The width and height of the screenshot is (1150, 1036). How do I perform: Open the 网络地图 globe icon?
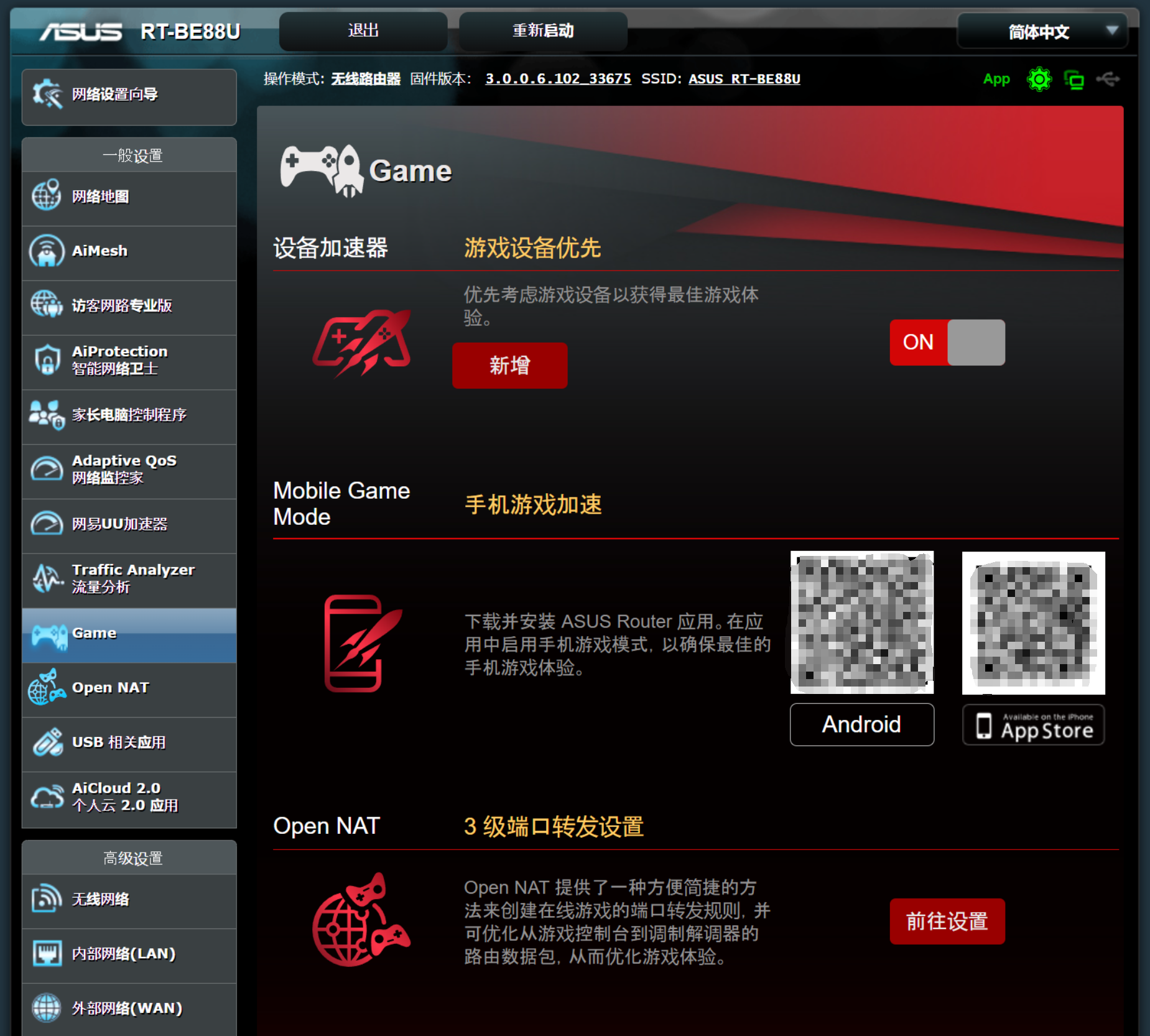coord(47,195)
